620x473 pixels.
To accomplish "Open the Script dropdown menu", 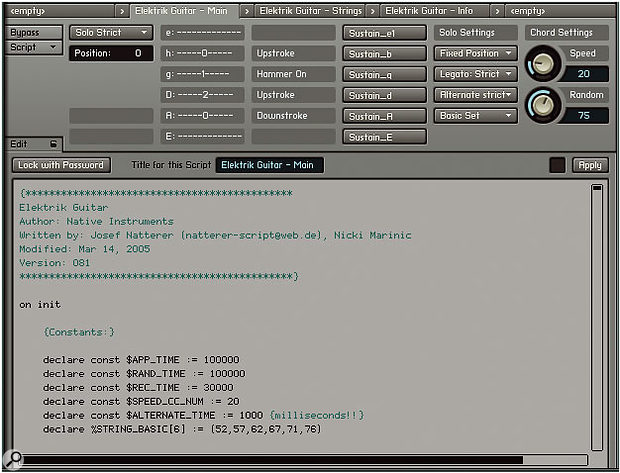I will click(34, 47).
